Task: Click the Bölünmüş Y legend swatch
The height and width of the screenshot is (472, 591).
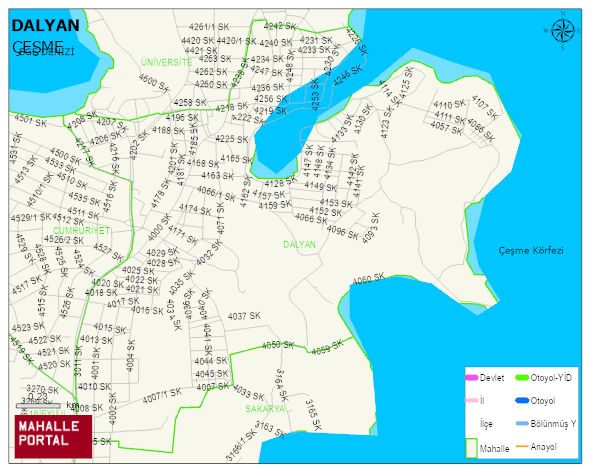Action: point(522,424)
